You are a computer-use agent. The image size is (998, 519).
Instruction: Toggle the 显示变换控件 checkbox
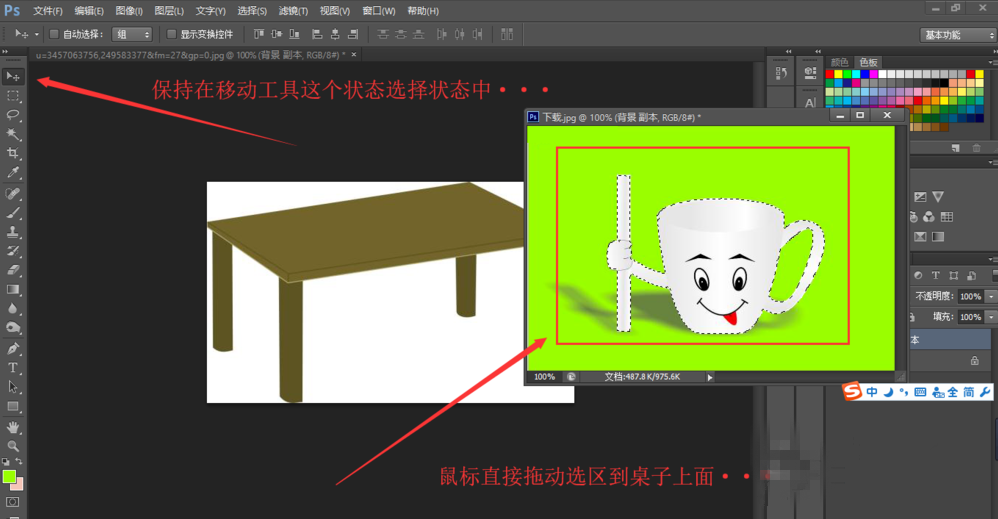click(x=172, y=34)
